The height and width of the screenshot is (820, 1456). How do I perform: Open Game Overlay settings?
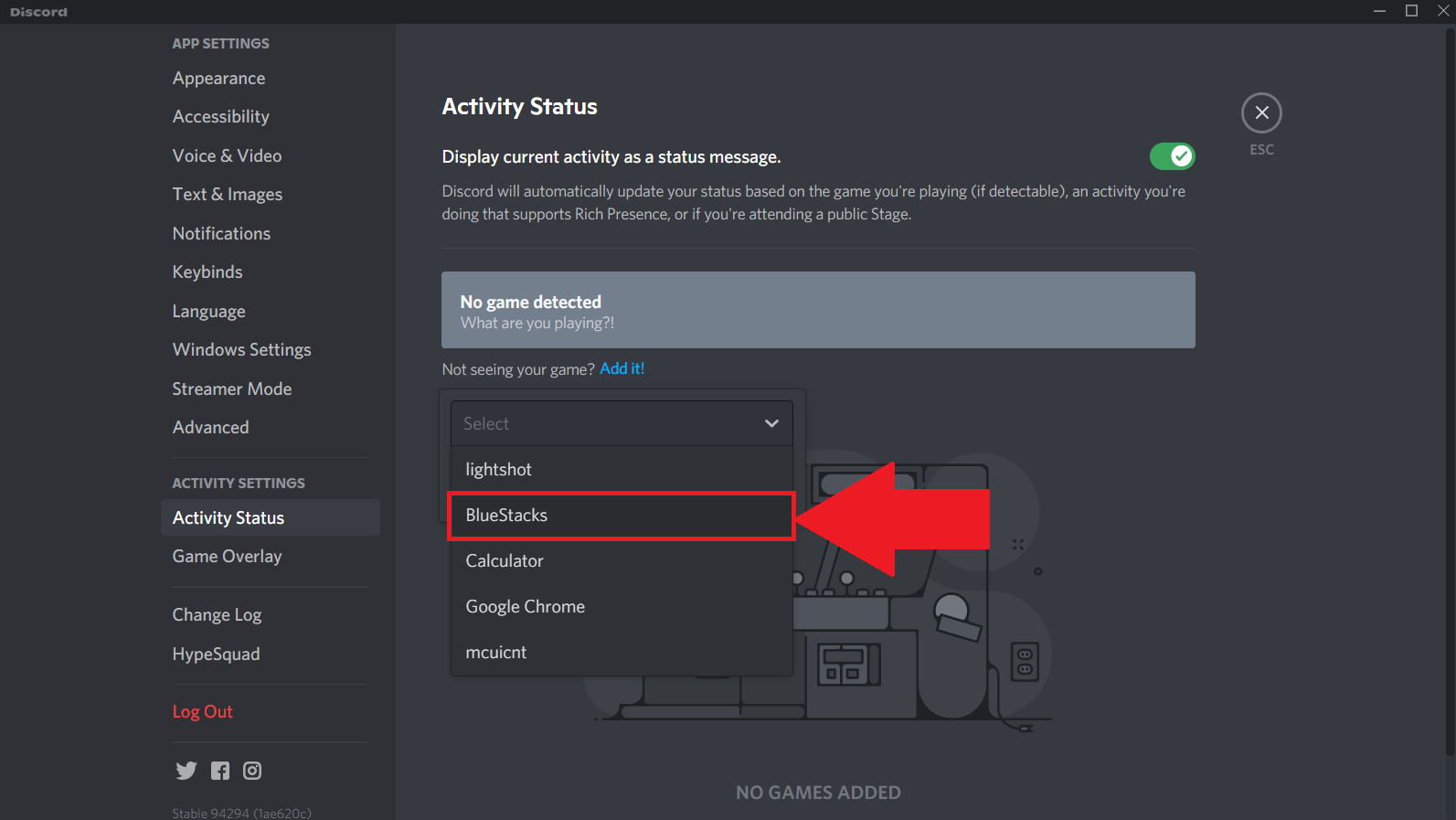(228, 557)
